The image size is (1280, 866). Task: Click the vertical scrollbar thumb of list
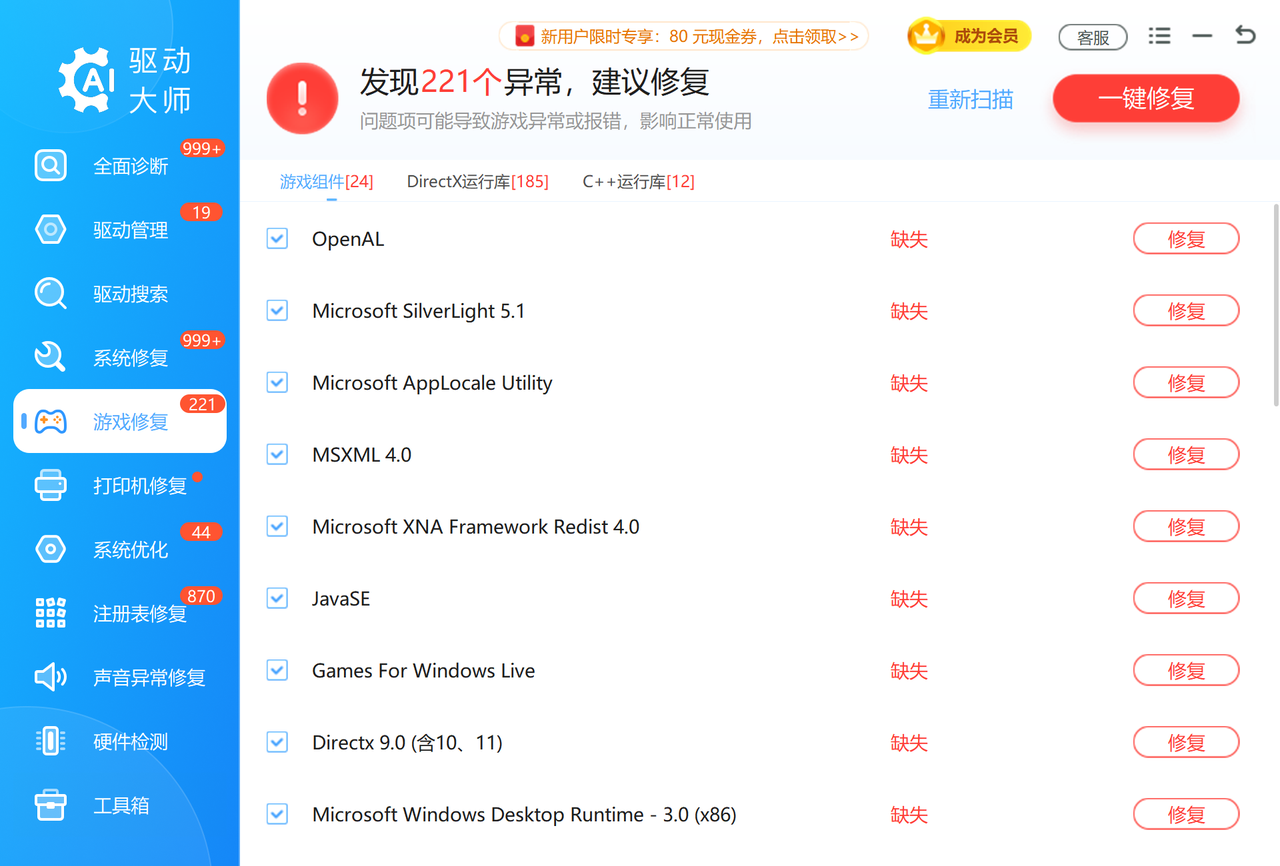click(1276, 304)
